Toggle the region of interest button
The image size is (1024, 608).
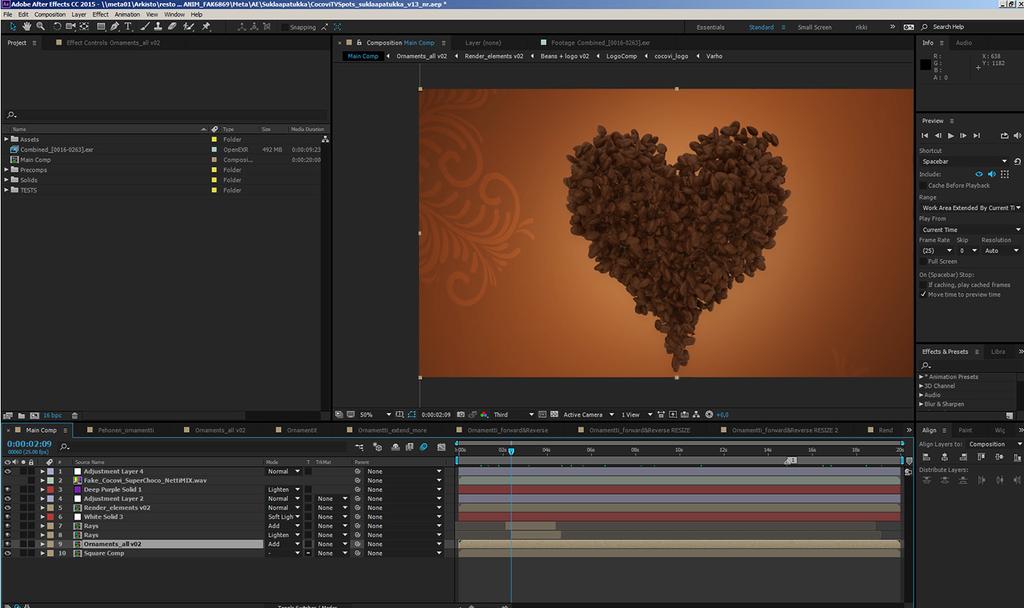click(542, 415)
